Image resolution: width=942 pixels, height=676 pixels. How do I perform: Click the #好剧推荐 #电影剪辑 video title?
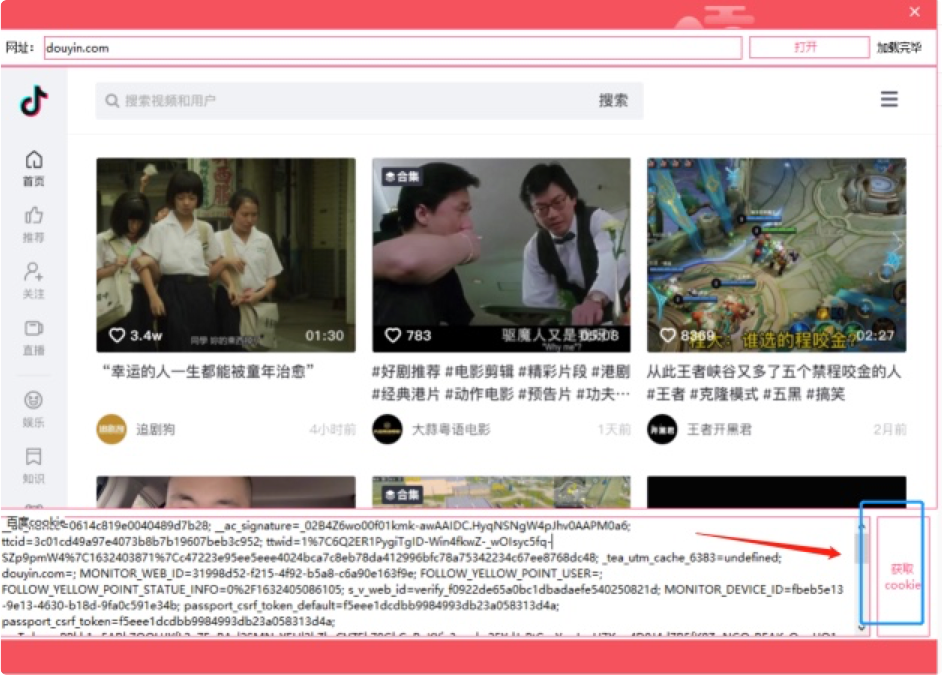pyautogui.click(x=501, y=383)
